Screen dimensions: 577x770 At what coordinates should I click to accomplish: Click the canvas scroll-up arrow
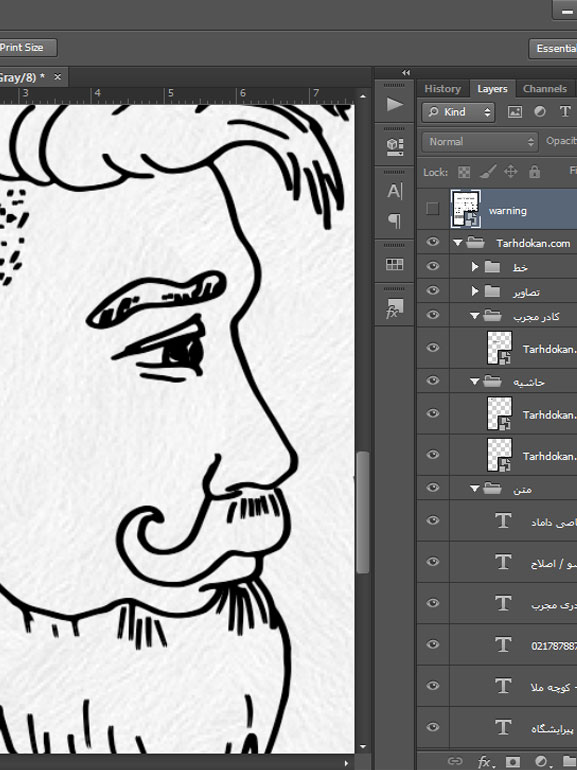(x=363, y=96)
